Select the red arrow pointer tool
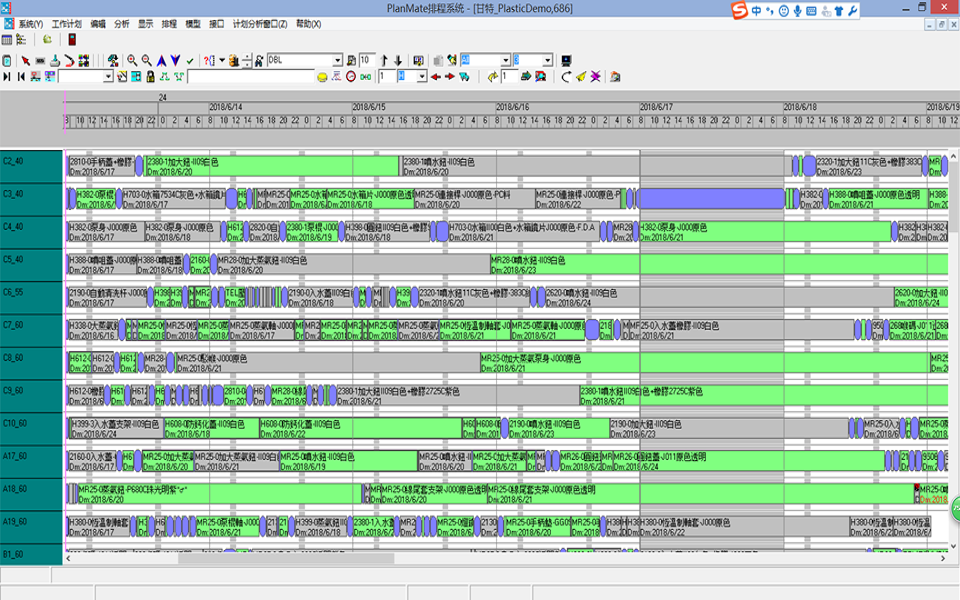The image size is (960, 600). pyautogui.click(x=26, y=61)
